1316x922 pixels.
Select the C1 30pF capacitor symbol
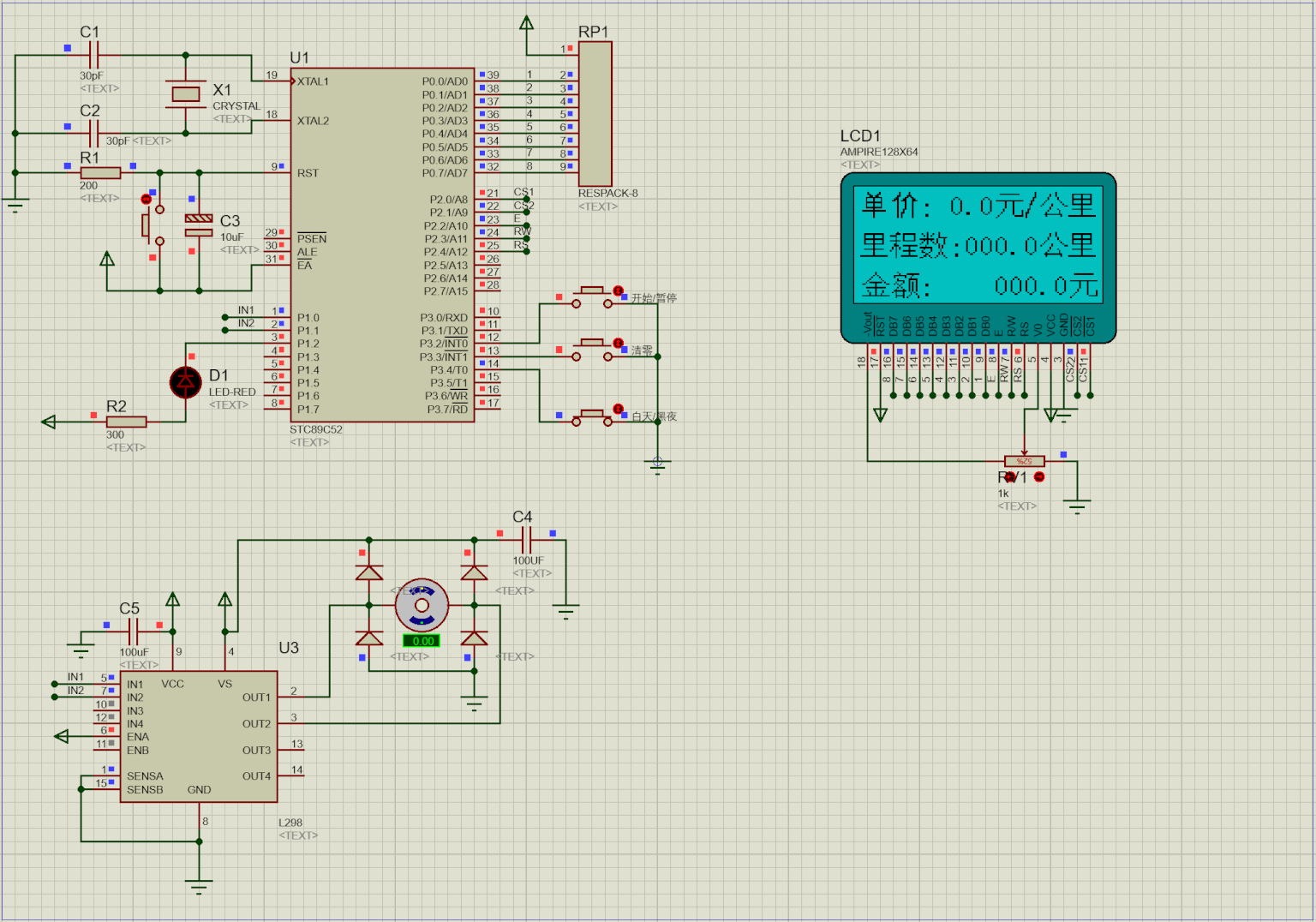(x=94, y=56)
